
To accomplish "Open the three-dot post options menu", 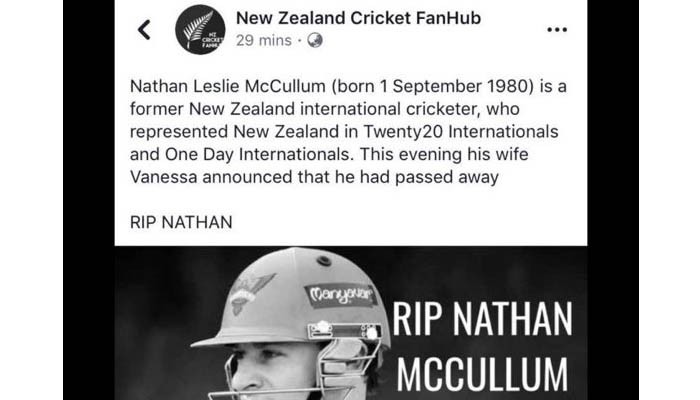I will click(x=556, y=30).
